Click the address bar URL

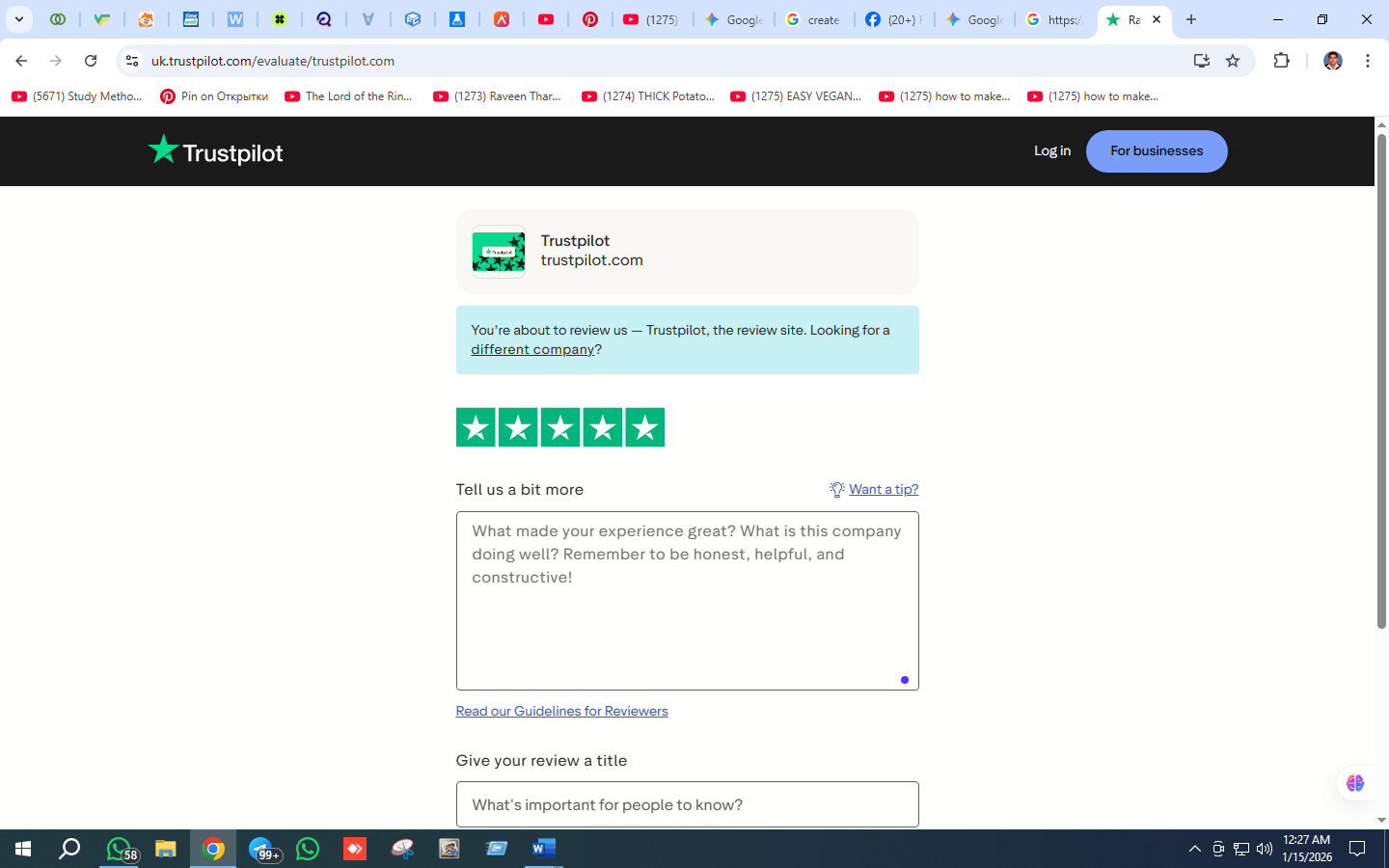pyautogui.click(x=273, y=61)
